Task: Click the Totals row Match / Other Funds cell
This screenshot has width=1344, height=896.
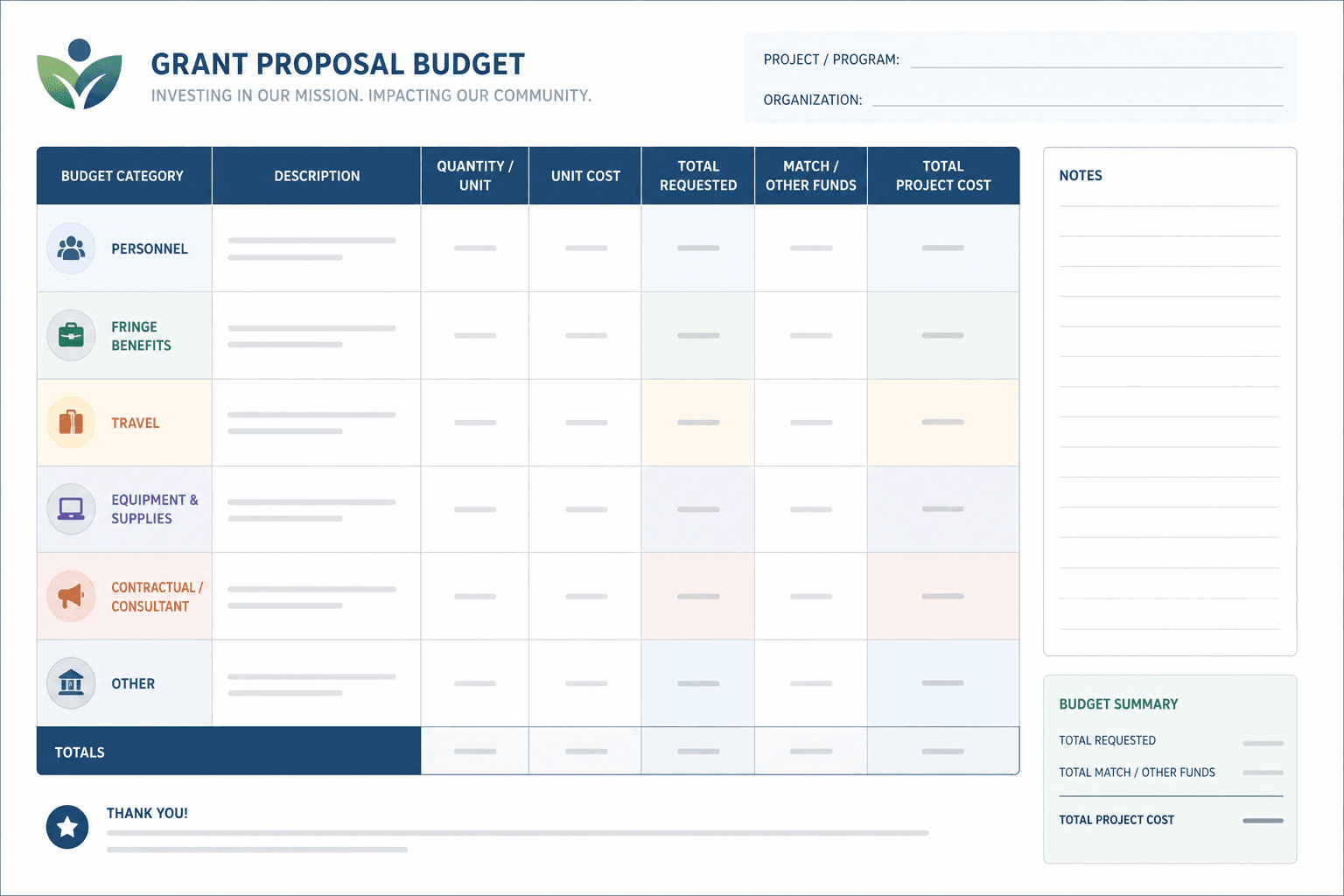Action: [811, 751]
